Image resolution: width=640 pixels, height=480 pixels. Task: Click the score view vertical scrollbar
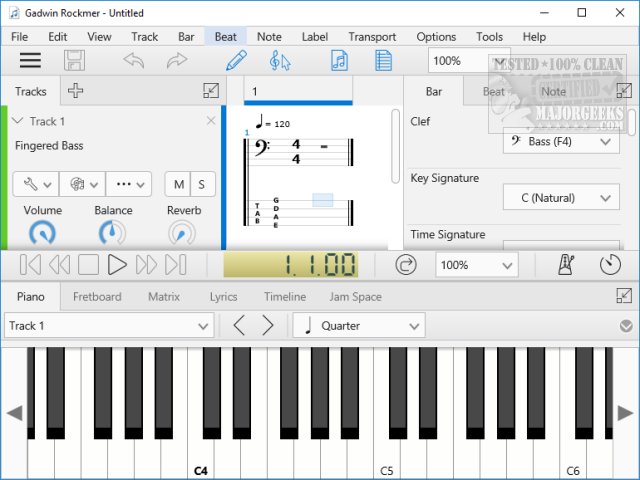[395, 145]
